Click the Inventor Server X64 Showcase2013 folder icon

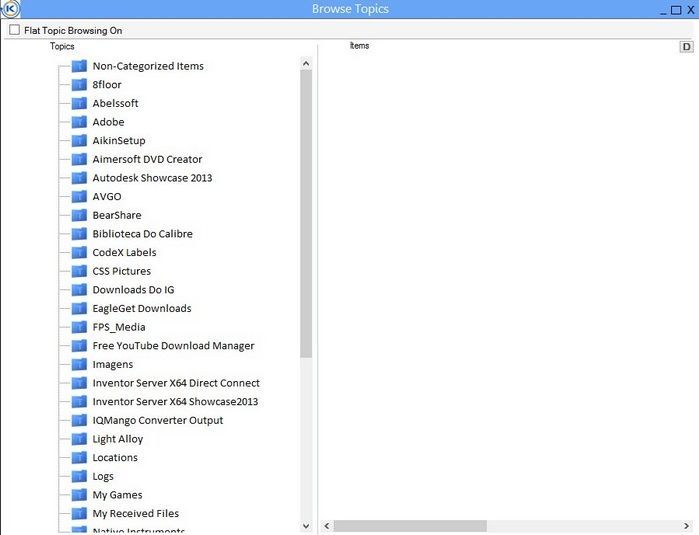click(x=79, y=402)
